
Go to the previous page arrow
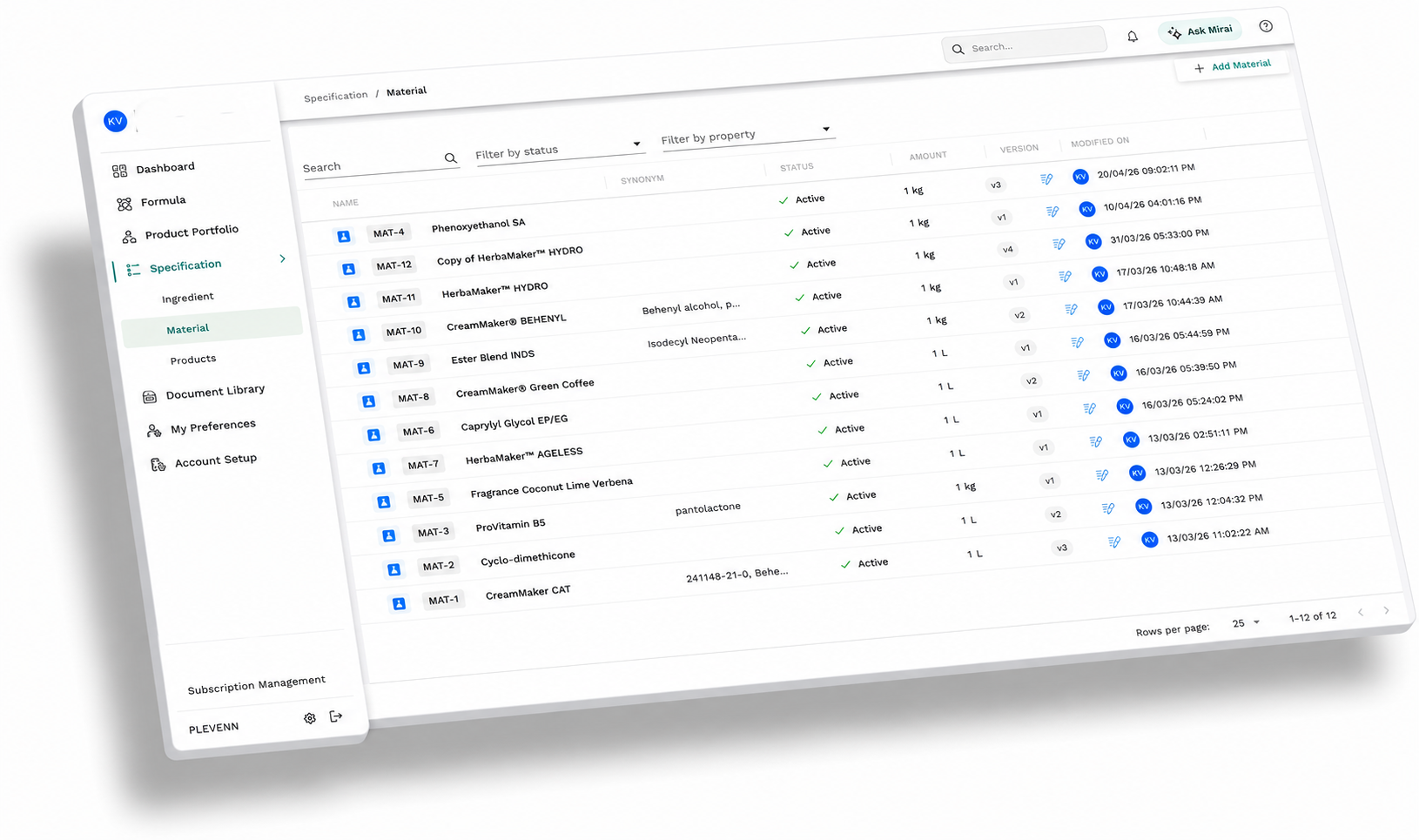point(1361,613)
